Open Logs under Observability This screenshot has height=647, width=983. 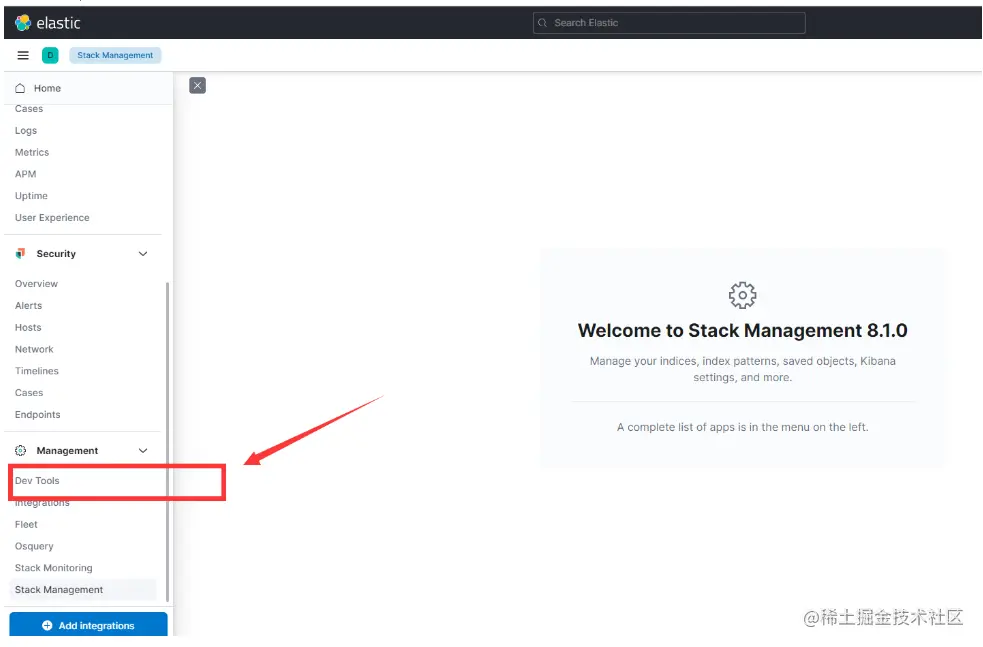point(26,130)
